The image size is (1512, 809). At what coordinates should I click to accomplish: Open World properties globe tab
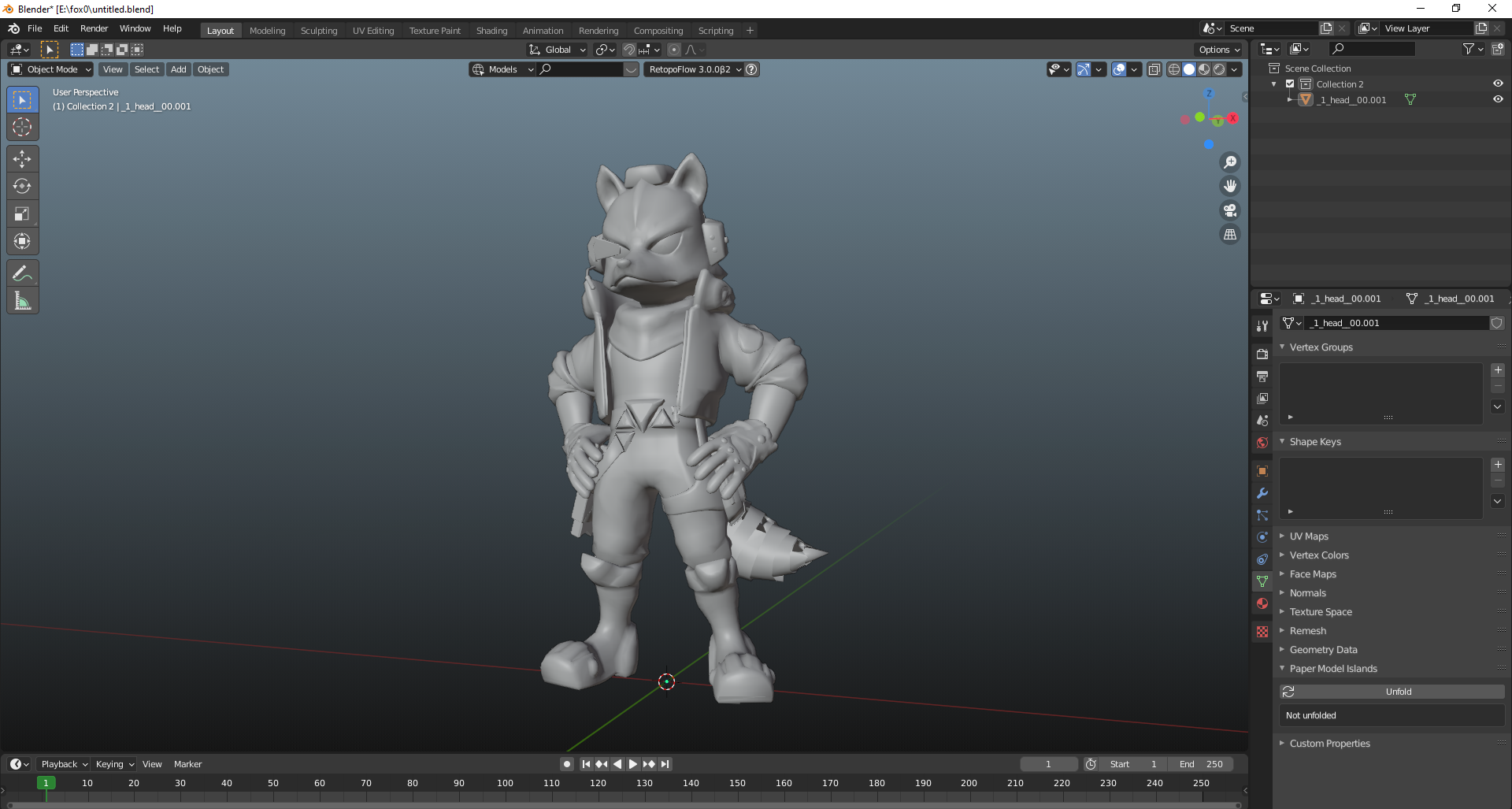point(1262,443)
